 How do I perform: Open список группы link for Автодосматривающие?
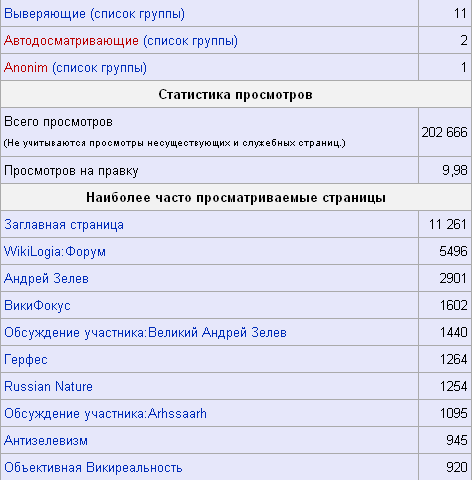click(191, 41)
